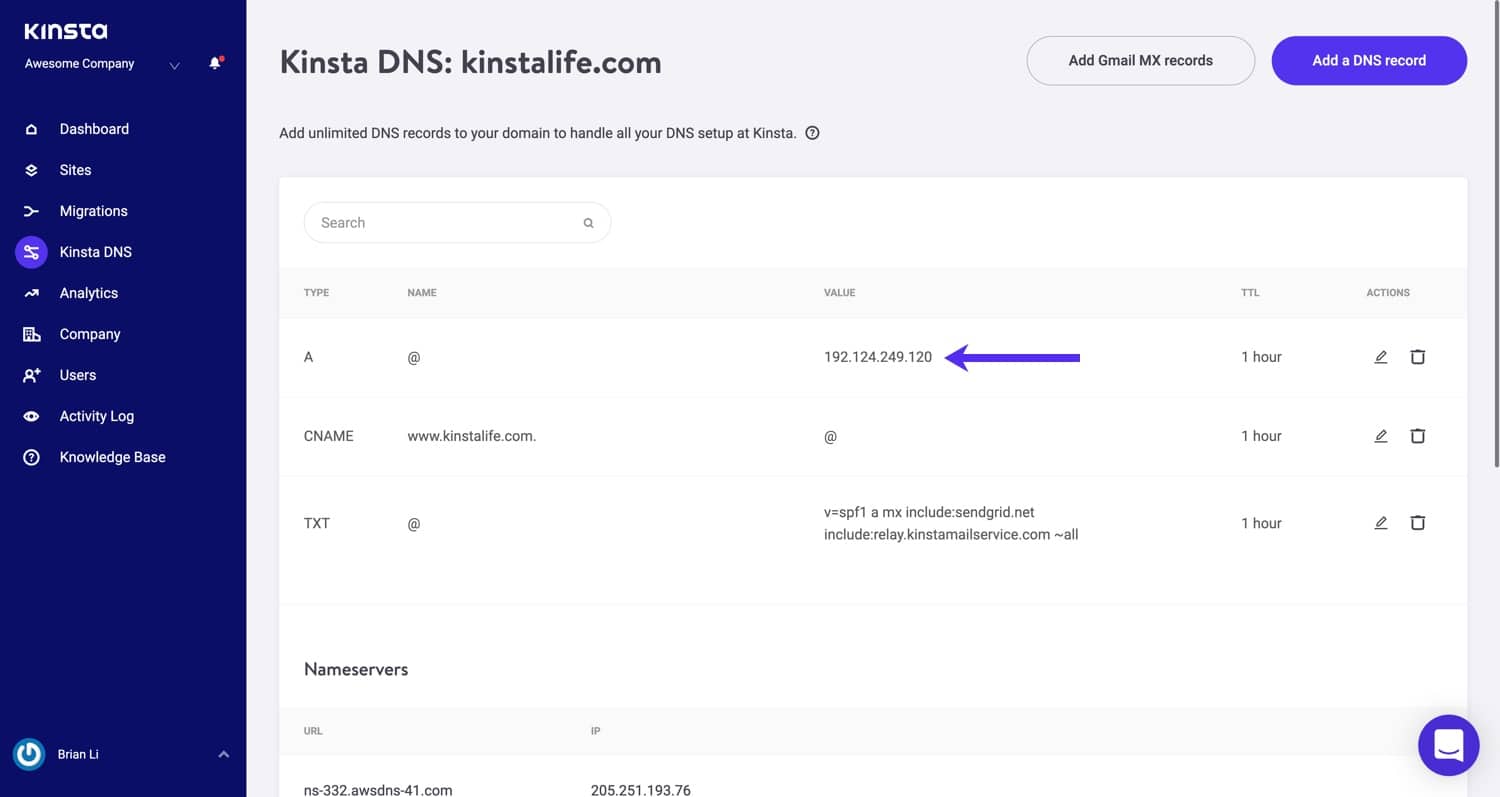Select Kinsta DNS menu item
Screen dimensions: 1500x797
[x=95, y=252]
